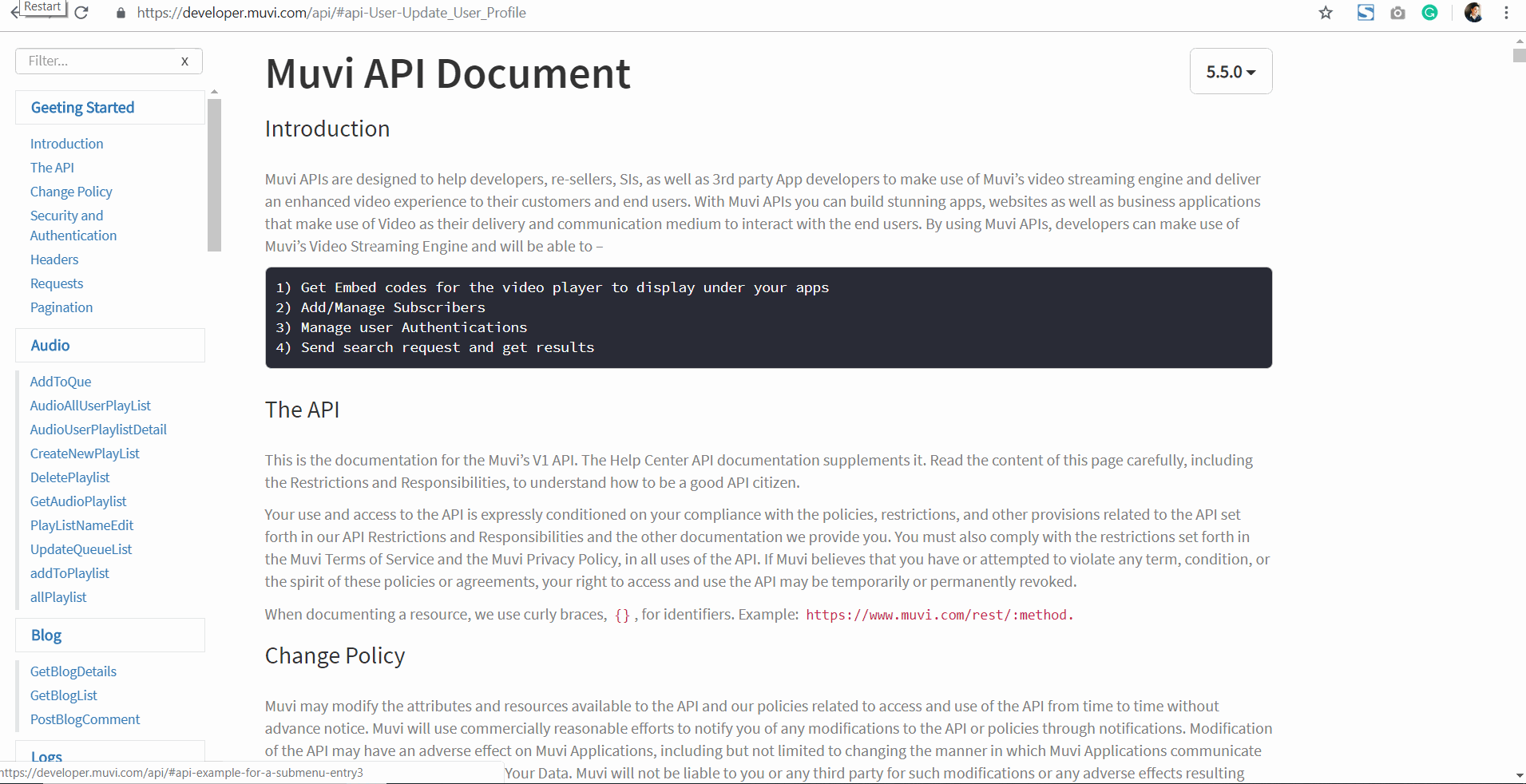Open UpdateQueueList API entry

pyautogui.click(x=81, y=549)
